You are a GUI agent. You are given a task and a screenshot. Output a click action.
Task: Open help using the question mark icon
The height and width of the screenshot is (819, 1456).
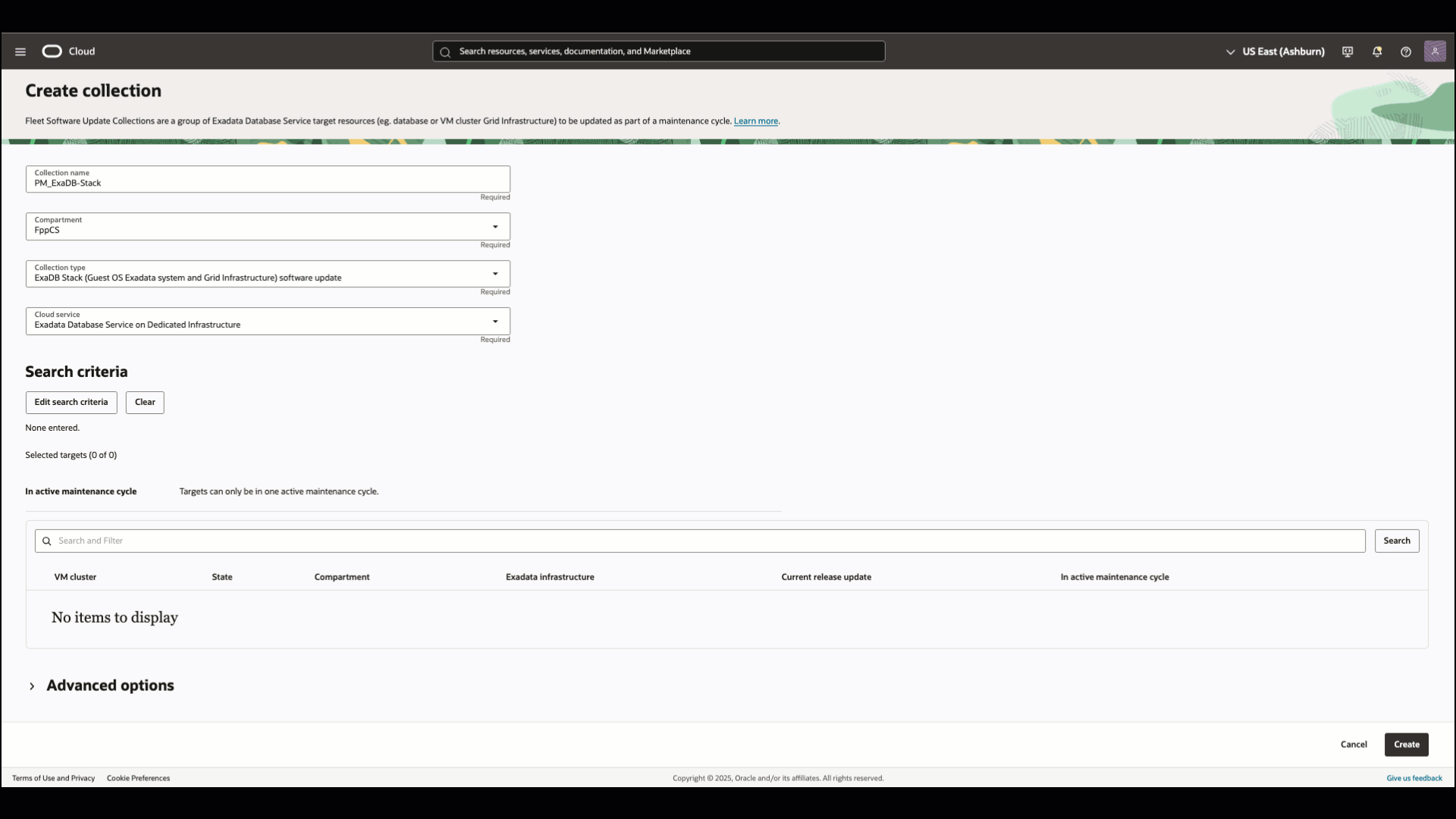pos(1406,52)
